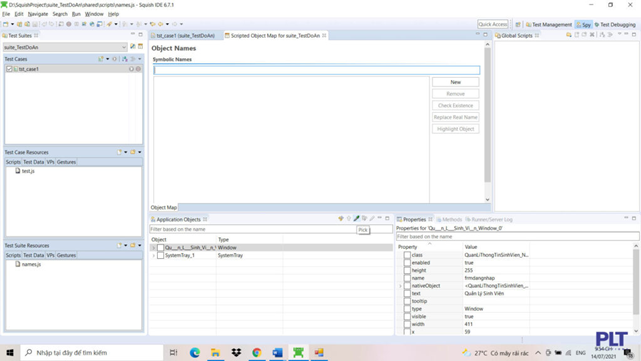Click the Pick object eyedropper icon

(356, 219)
